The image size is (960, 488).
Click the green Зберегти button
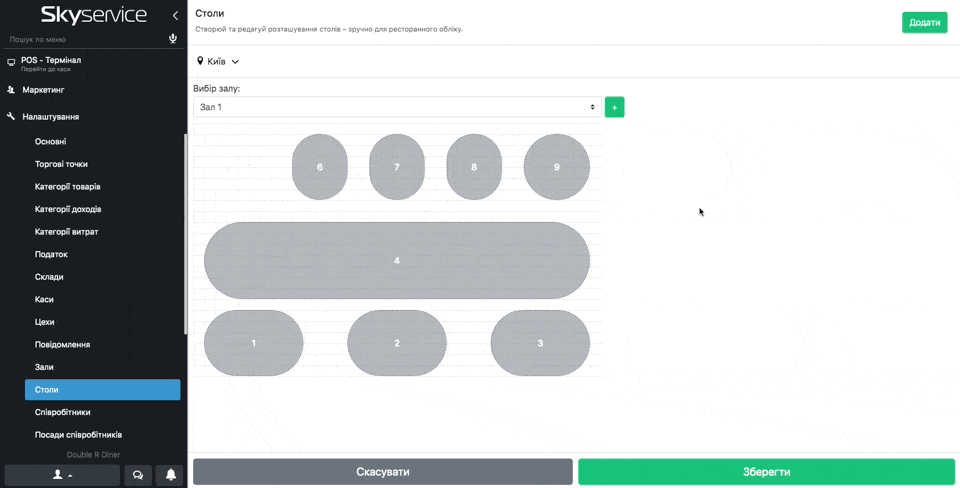[766, 472]
